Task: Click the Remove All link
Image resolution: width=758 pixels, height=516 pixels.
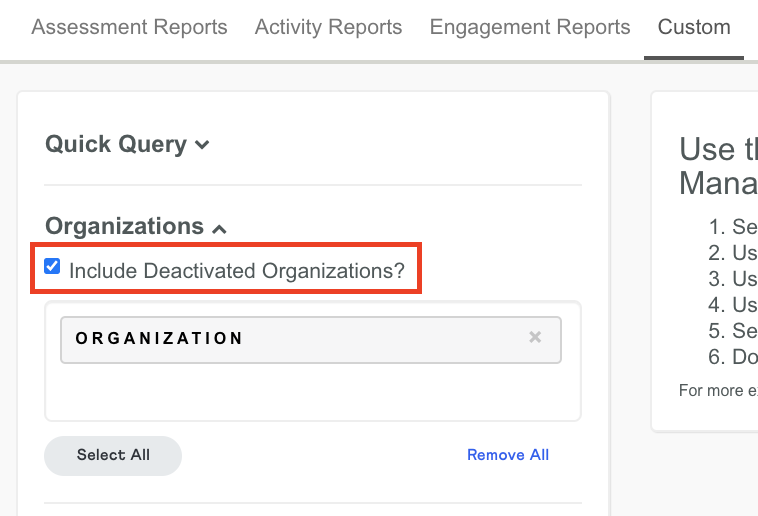Action: coord(508,455)
